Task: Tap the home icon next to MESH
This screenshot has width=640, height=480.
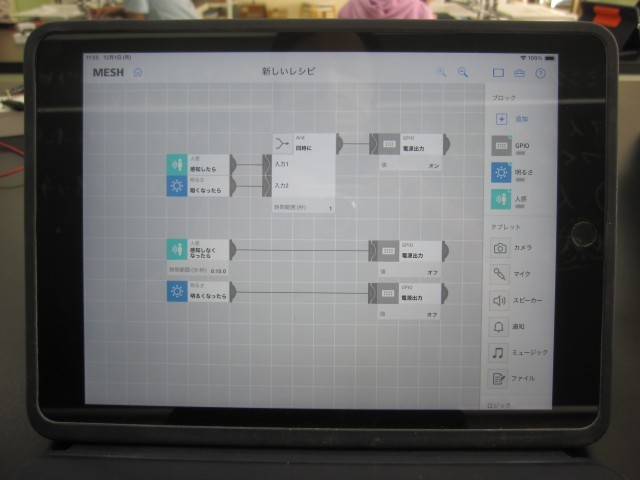Action: coord(138,72)
